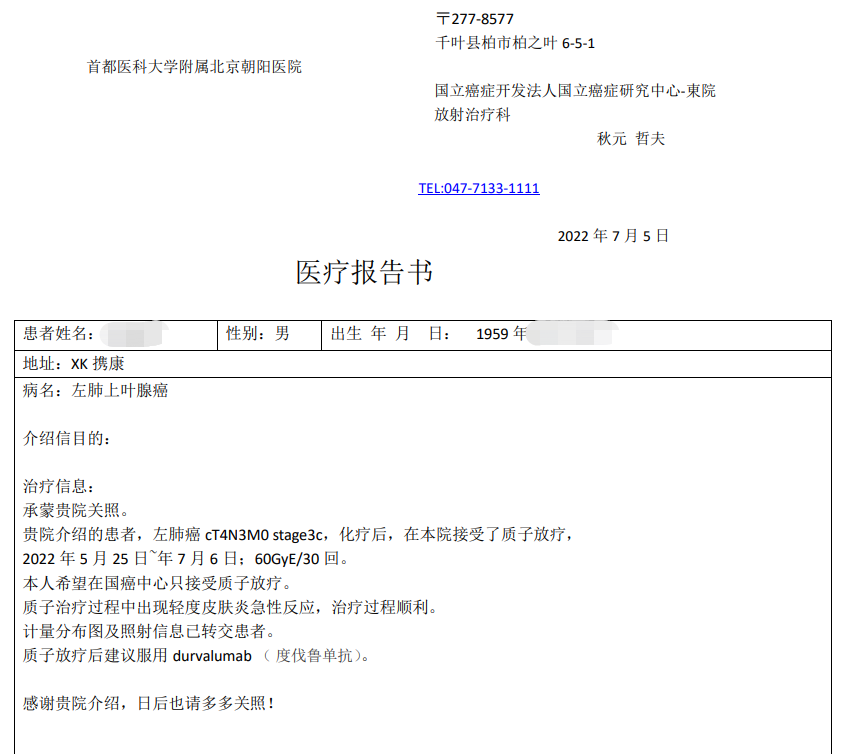Click the 介绍信目的 heading
Screen dimensions: 849x754
68,438
